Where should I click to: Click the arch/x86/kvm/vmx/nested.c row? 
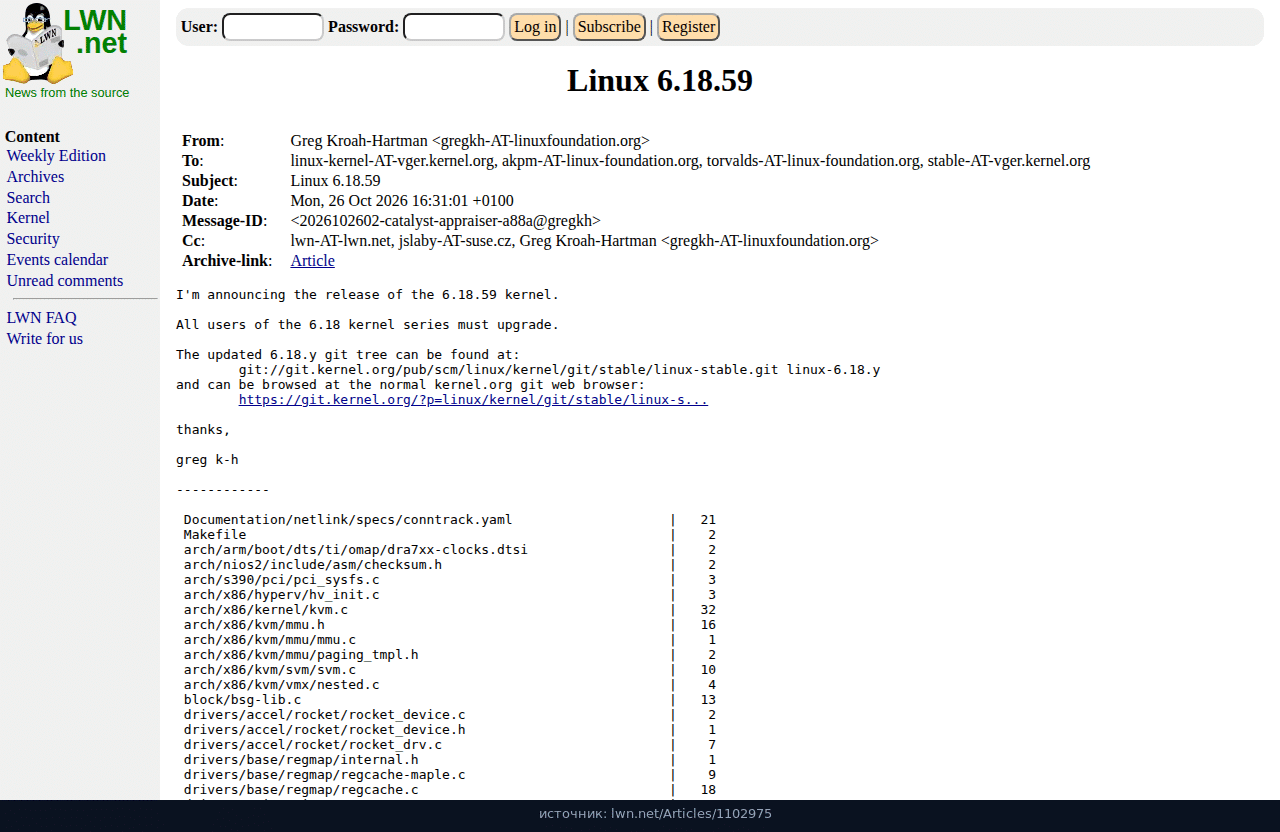[x=450, y=685]
